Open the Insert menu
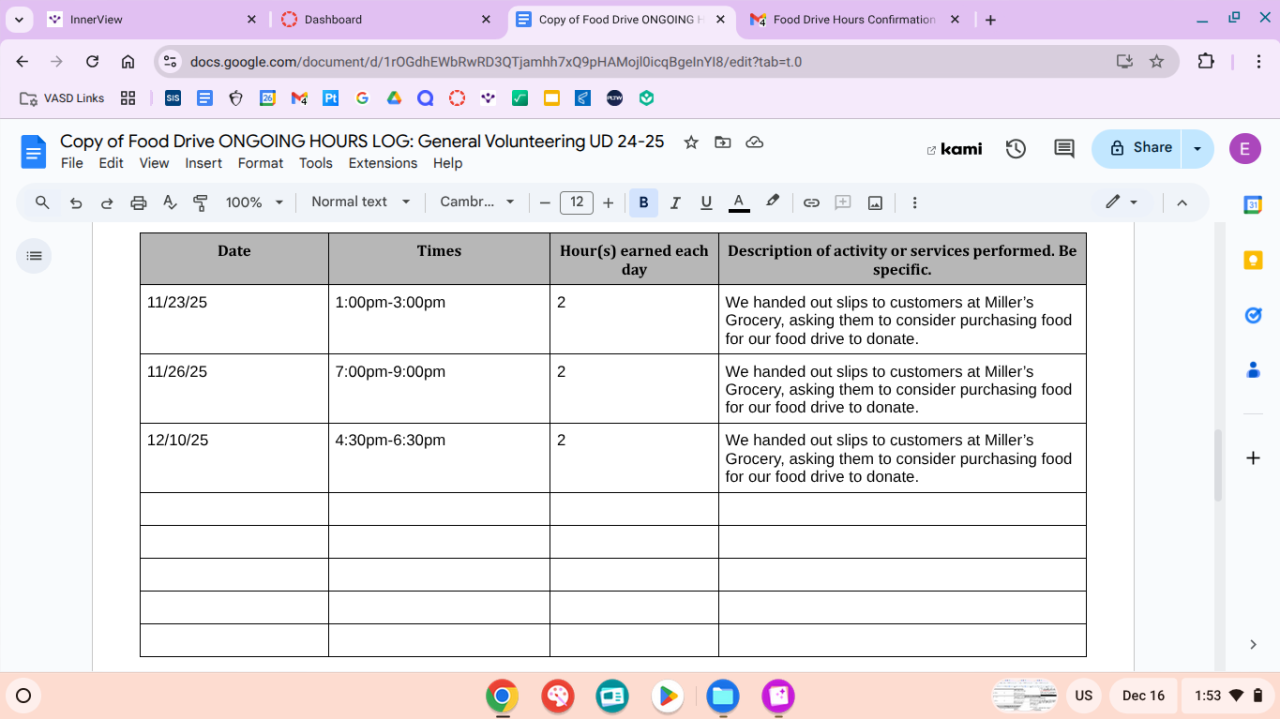Viewport: 1280px width, 719px height. tap(204, 163)
